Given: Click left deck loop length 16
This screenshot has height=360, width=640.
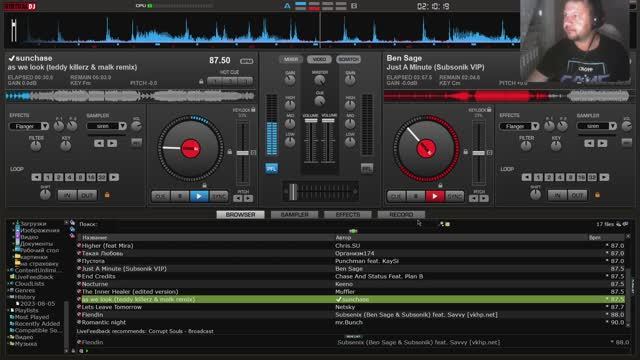Looking at the screenshot, I should tap(91, 177).
